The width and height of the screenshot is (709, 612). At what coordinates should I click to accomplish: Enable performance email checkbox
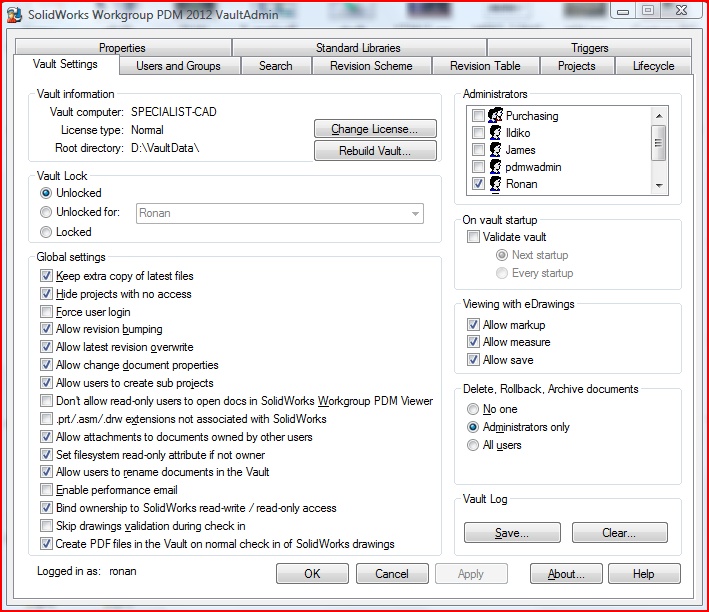(46, 490)
